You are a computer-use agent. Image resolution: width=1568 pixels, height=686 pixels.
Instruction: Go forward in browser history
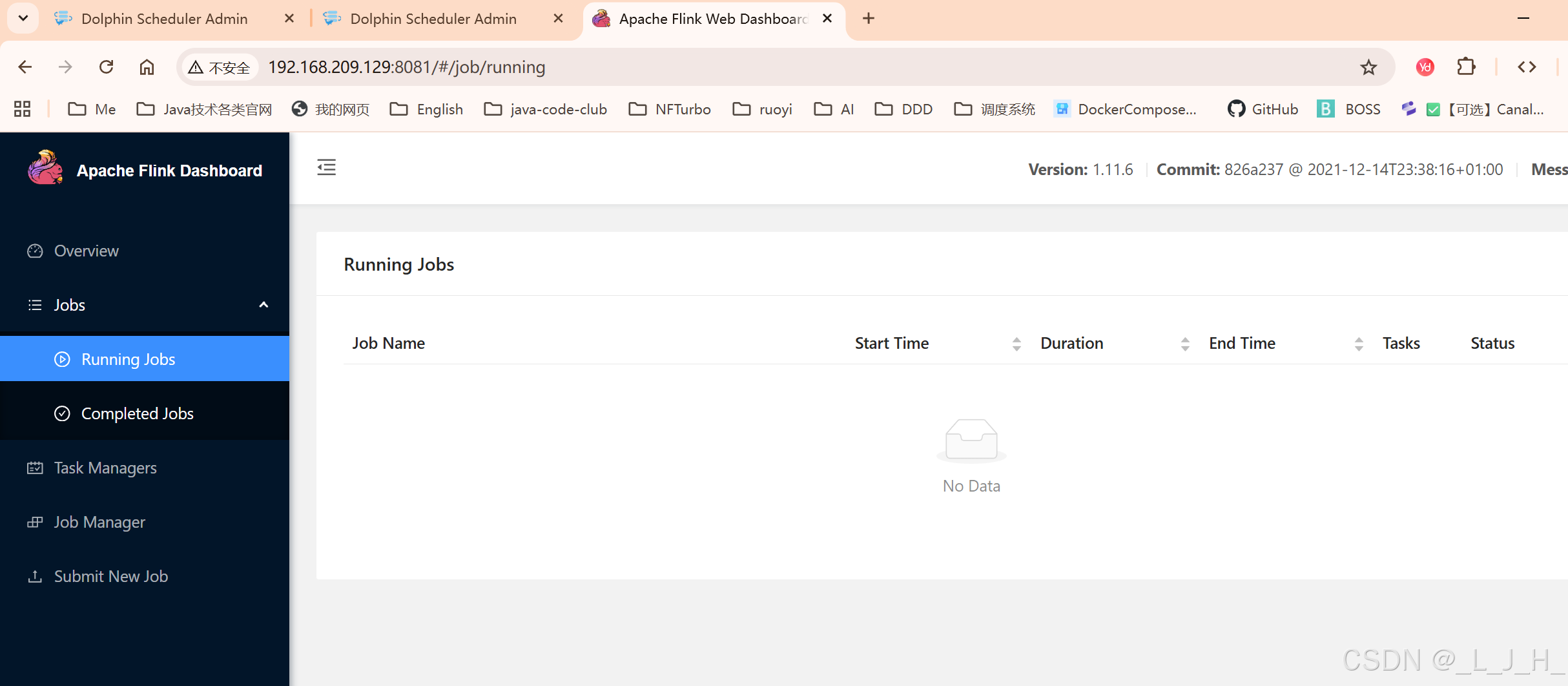point(65,67)
